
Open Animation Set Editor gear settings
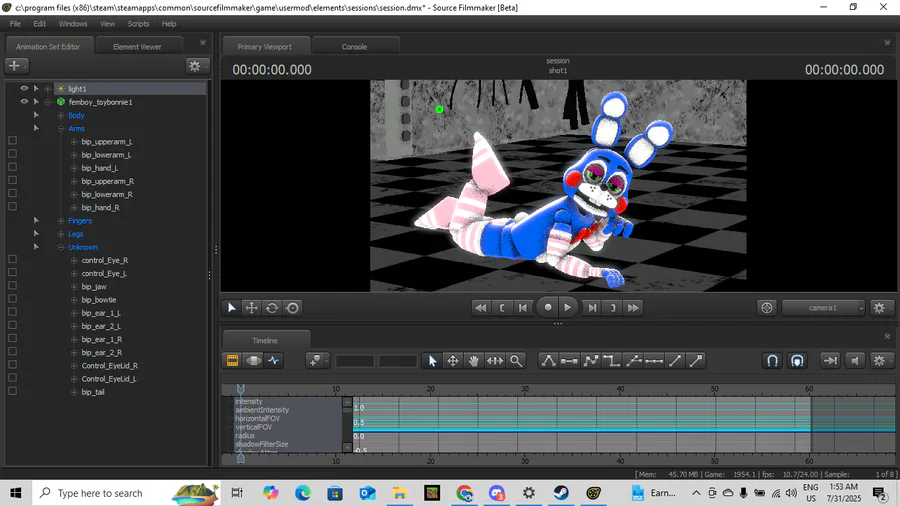[196, 66]
